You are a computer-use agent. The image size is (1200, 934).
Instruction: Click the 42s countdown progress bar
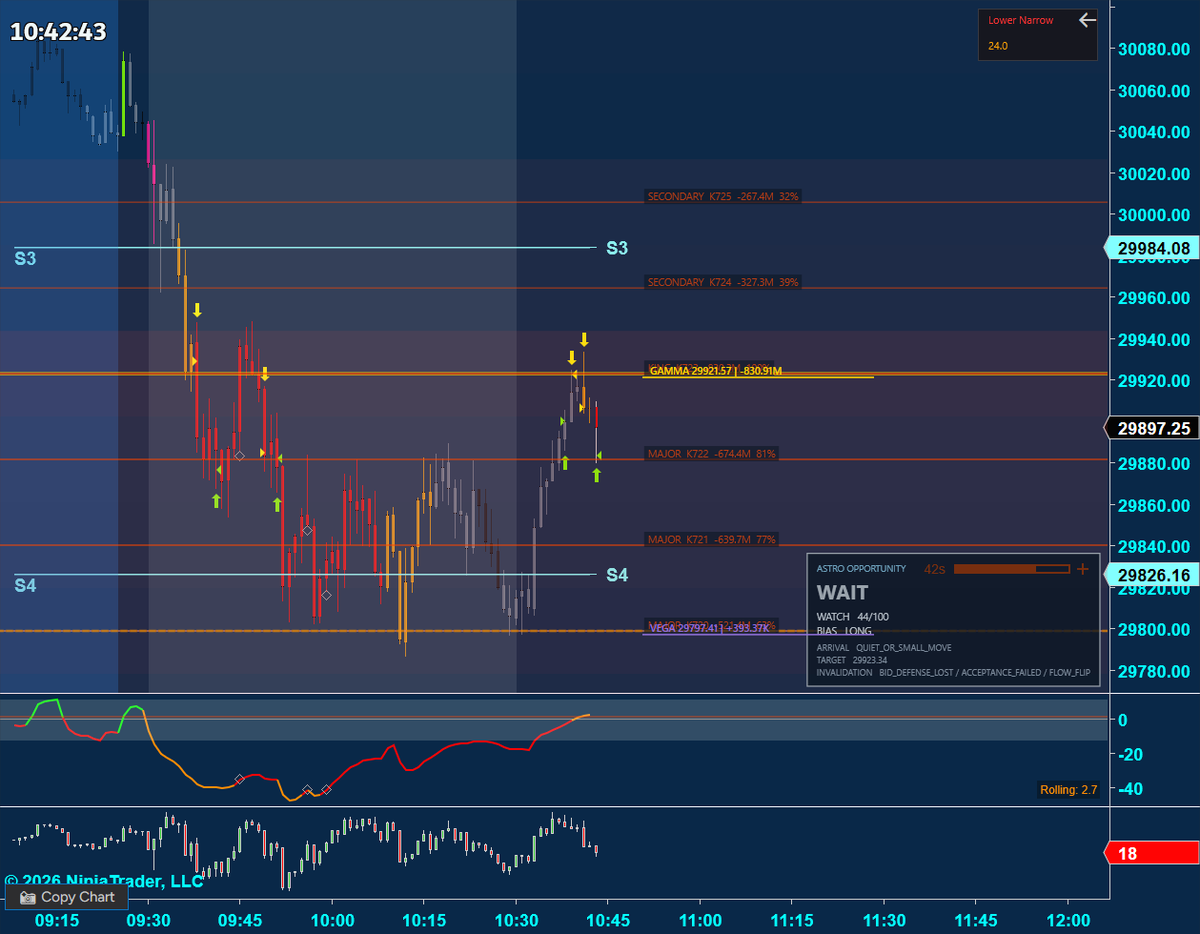[1012, 569]
